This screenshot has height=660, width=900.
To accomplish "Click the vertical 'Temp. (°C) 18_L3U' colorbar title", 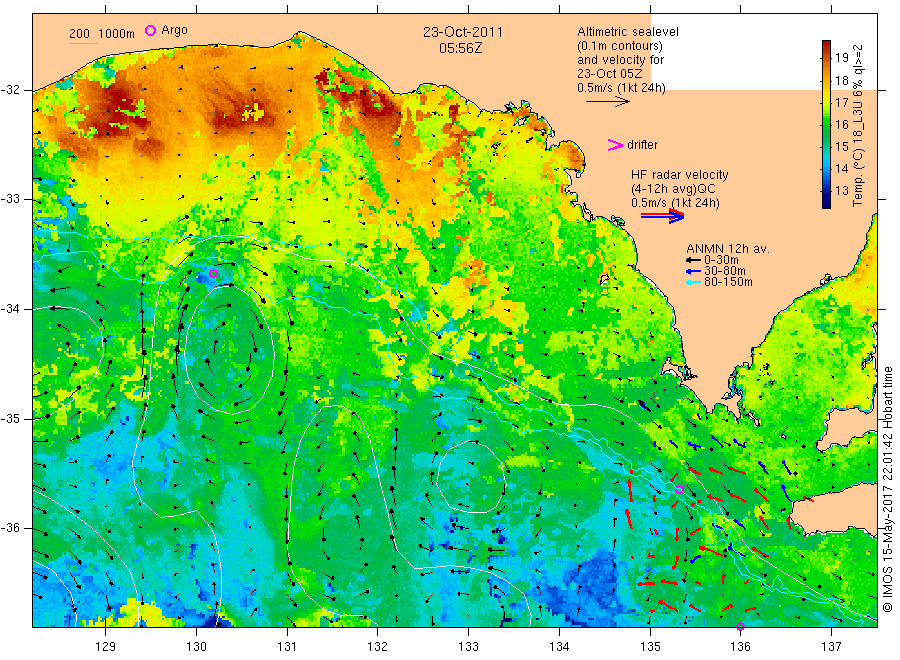I will [858, 125].
